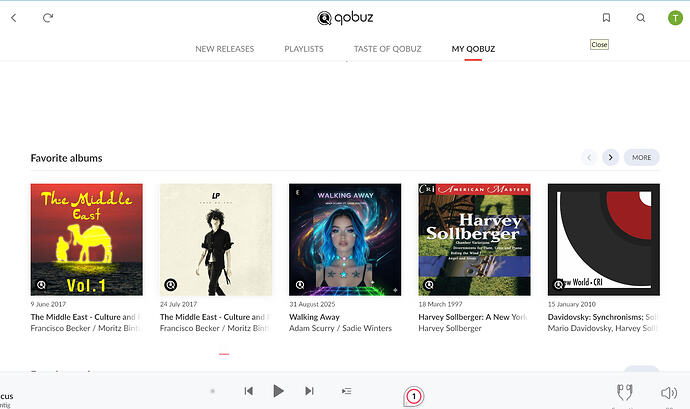This screenshot has height=409, width=690.
Task: Click the More button for favorite albums
Action: click(x=641, y=158)
